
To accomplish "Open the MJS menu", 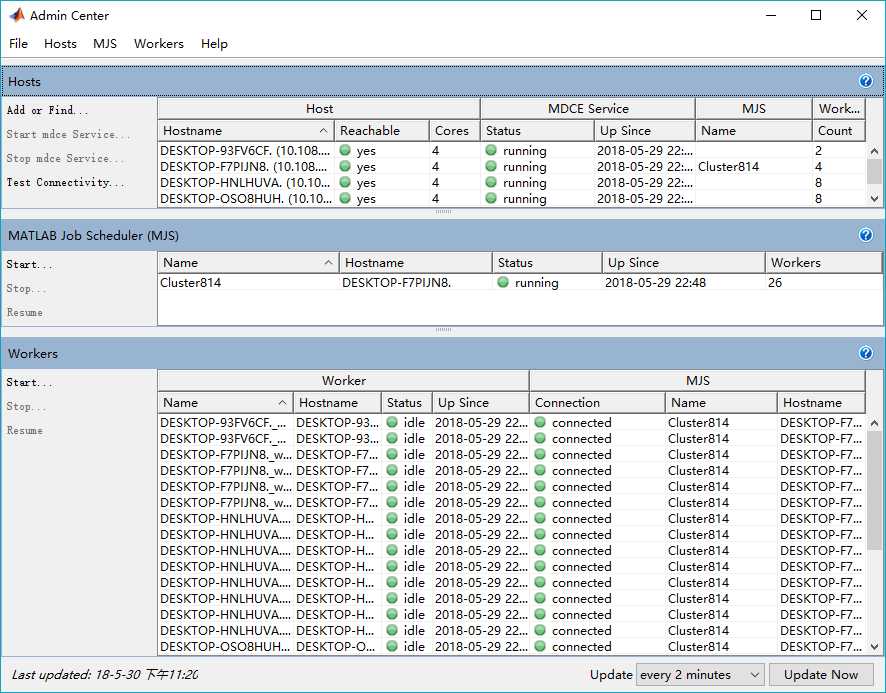I will [x=105, y=44].
